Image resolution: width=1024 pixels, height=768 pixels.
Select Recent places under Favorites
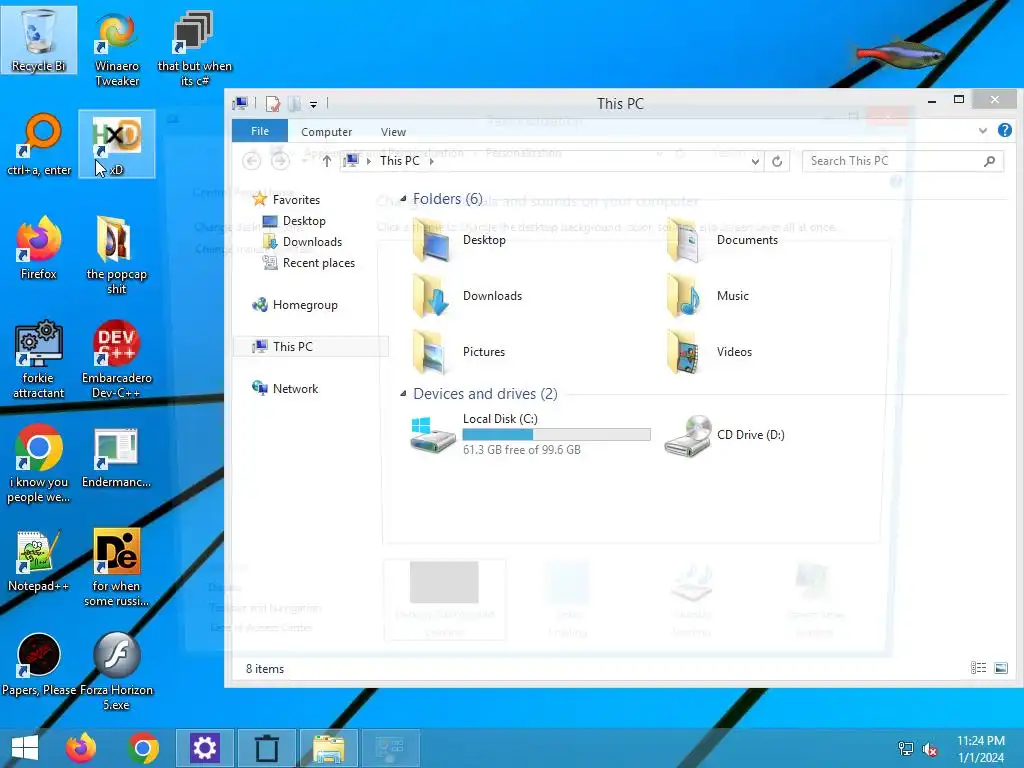tap(309, 263)
